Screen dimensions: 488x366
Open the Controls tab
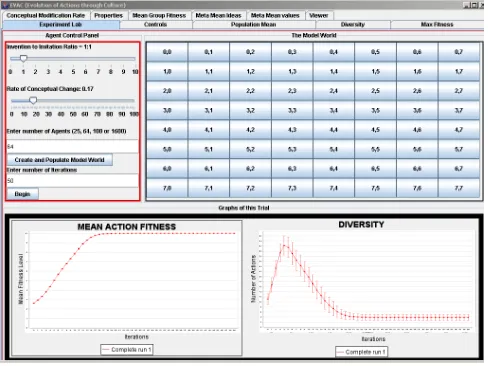pos(155,24)
